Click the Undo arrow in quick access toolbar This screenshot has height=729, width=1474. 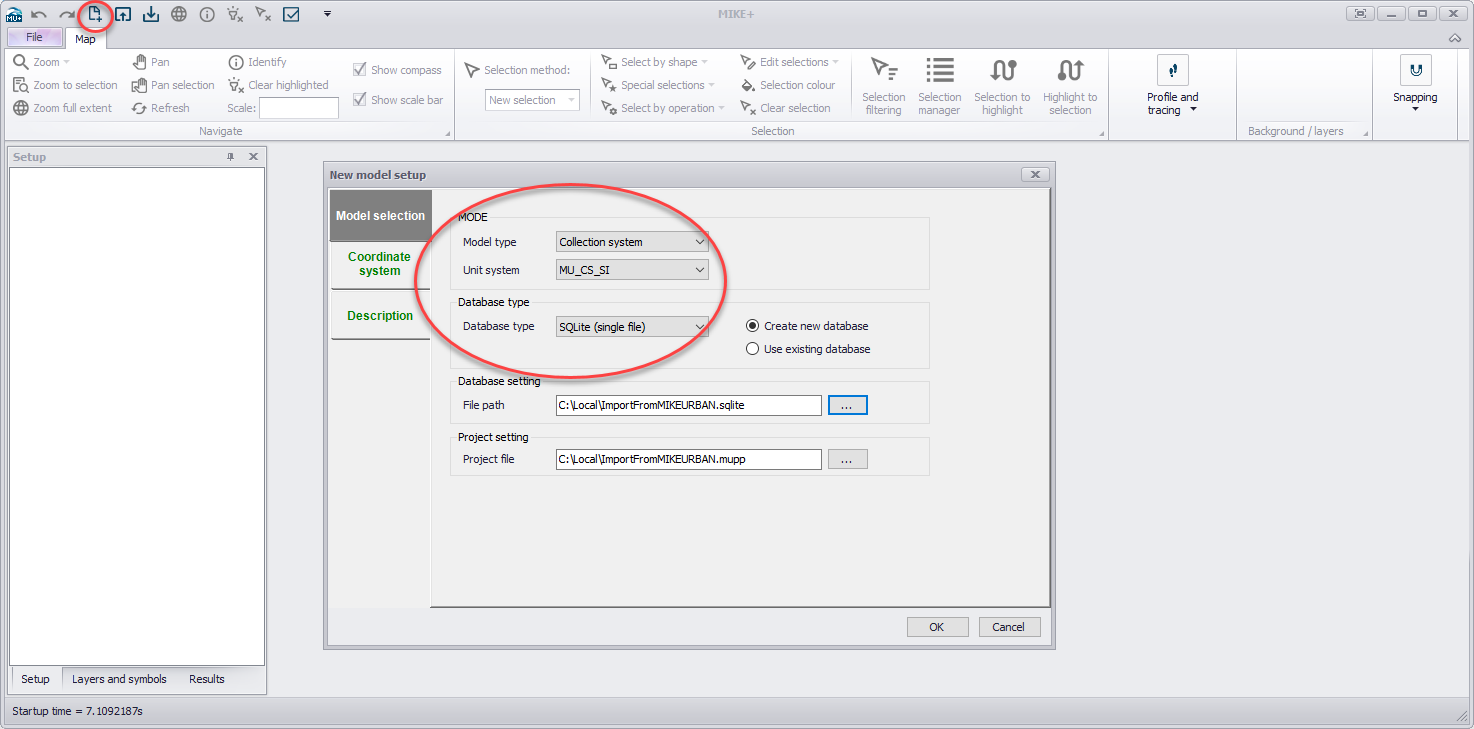click(x=39, y=14)
